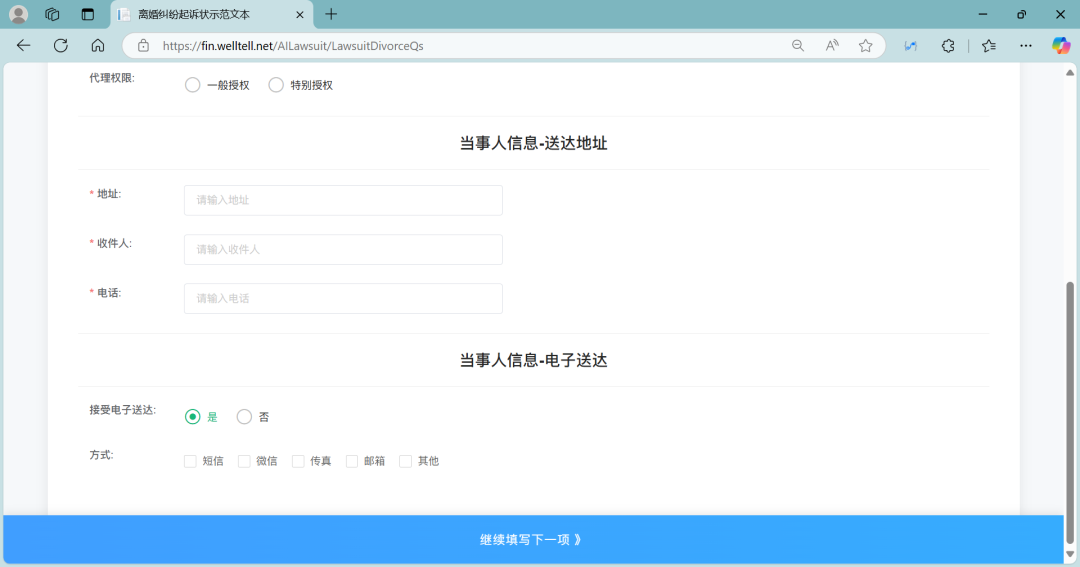The height and width of the screenshot is (567, 1080).
Task: Open a new browser tab
Action: (x=331, y=14)
